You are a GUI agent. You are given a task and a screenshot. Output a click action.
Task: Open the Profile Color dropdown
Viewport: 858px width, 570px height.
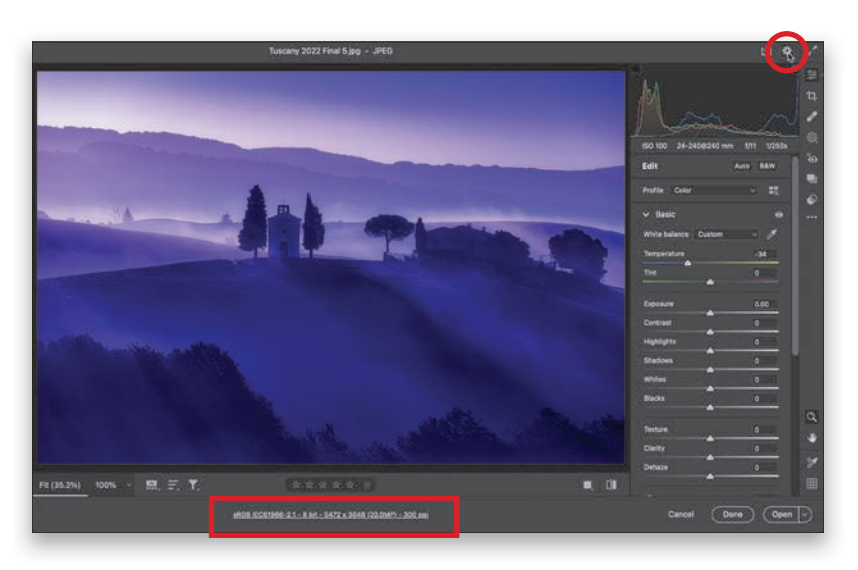coord(714,190)
